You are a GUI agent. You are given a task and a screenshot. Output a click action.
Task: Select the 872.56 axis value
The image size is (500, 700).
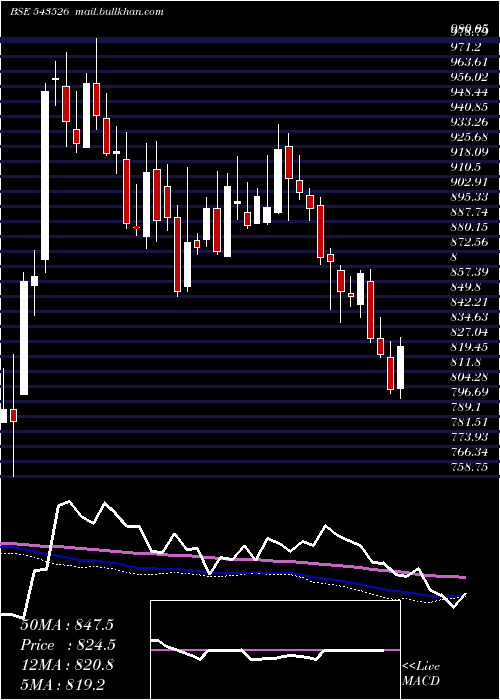point(469,242)
